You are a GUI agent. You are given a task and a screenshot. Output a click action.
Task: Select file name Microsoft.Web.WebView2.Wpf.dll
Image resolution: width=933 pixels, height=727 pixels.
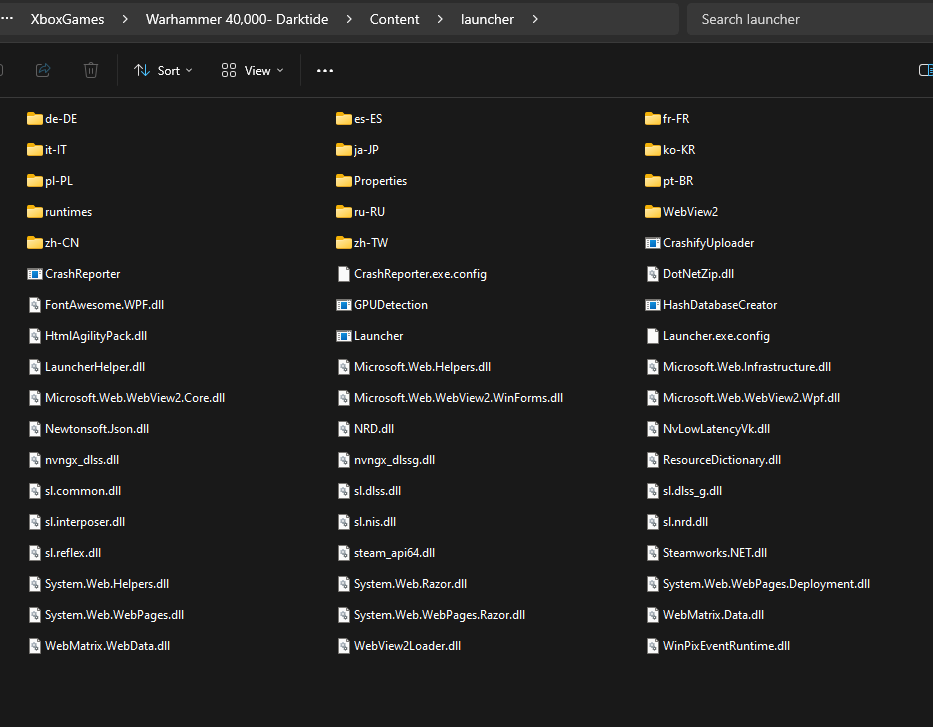752,397
